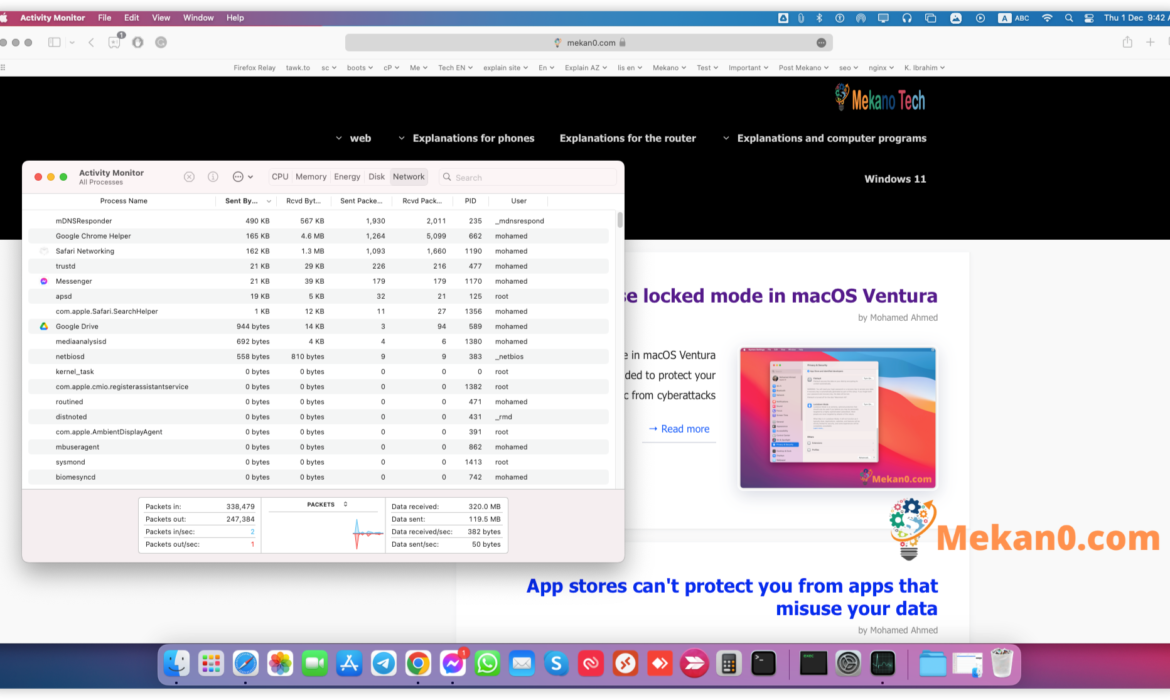The width and height of the screenshot is (1170, 700).
Task: Click the address bar ellipsis button
Action: (822, 43)
